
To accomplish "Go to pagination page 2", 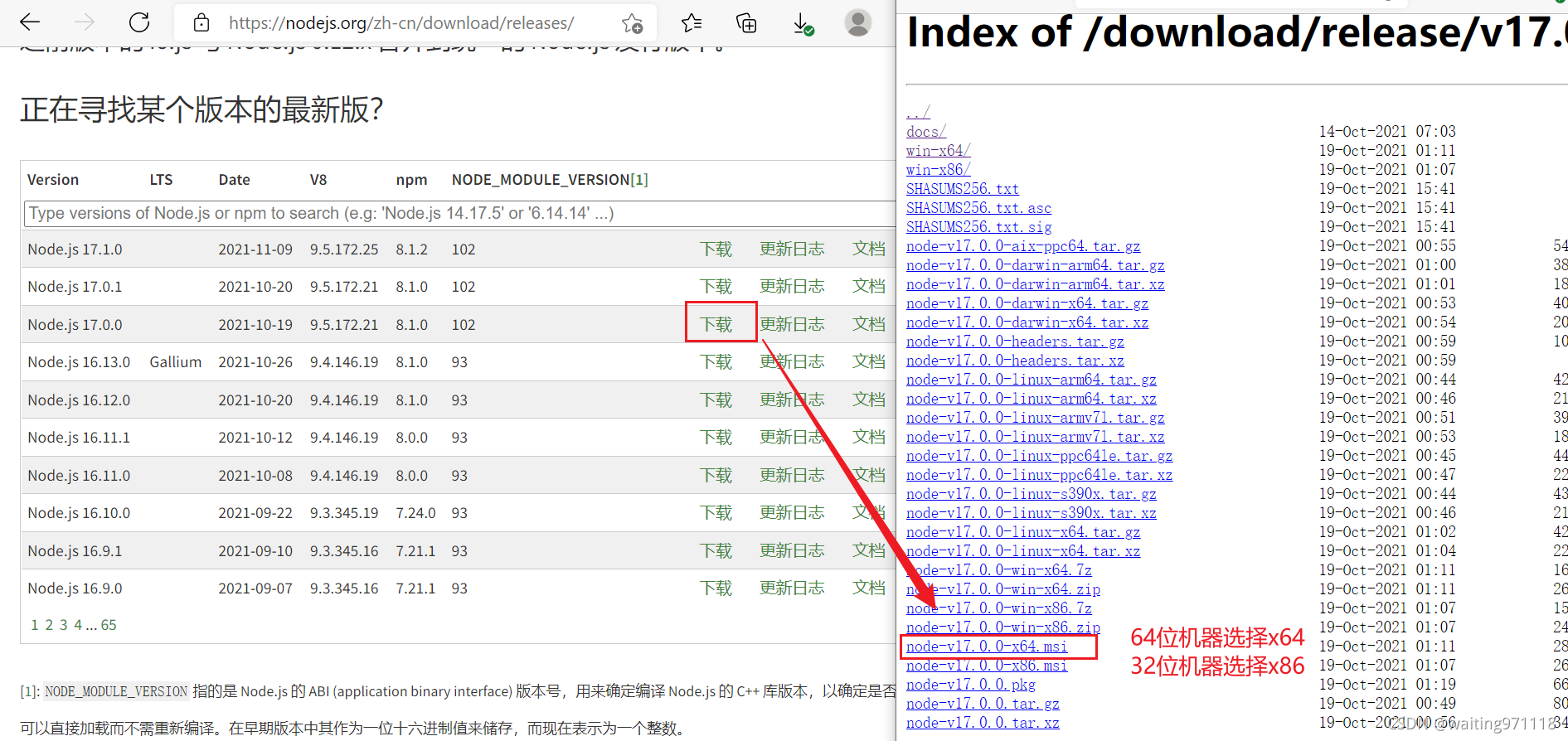I will (49, 625).
